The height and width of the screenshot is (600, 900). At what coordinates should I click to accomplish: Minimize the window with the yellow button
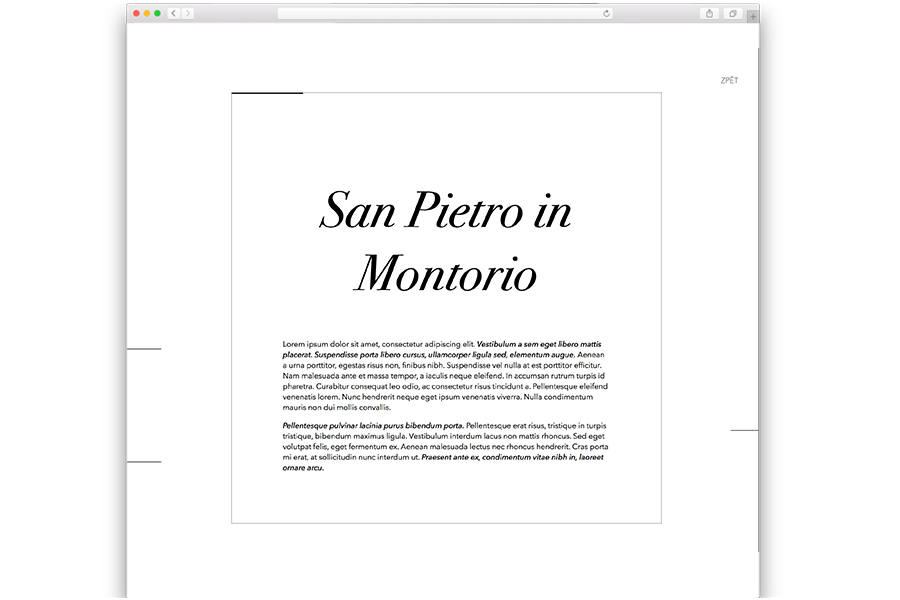coord(147,13)
